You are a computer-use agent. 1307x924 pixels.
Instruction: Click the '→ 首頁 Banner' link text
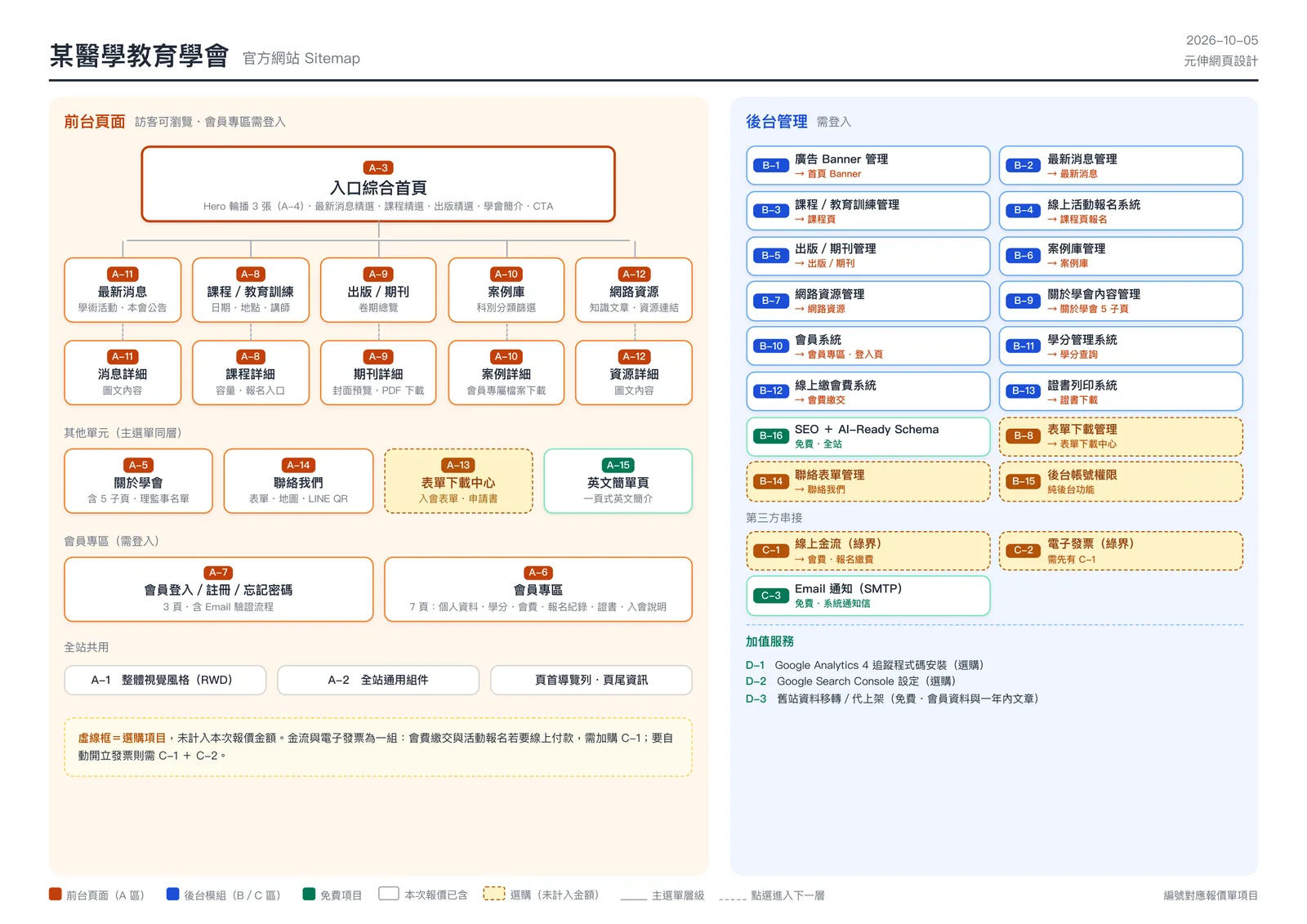[x=827, y=174]
